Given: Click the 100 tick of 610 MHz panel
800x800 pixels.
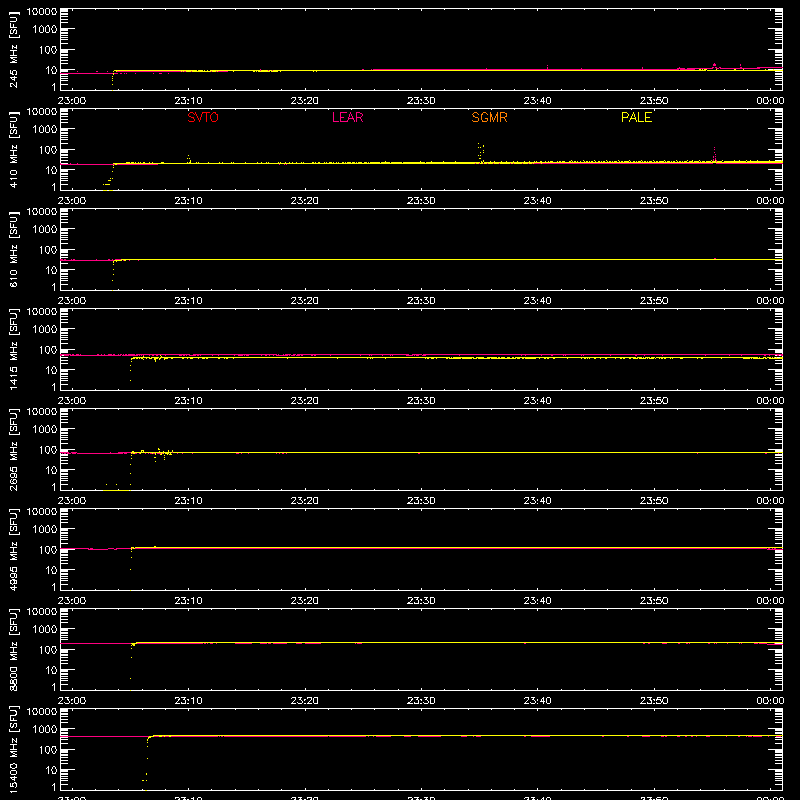Looking at the screenshot, I should click(48, 249).
